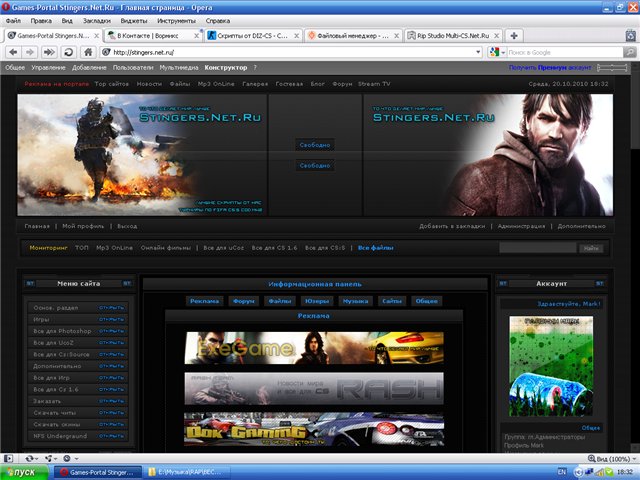Image resolution: width=640 pixels, height=480 pixels.
Task: Open the closed tabs trash icon
Action: click(631, 36)
